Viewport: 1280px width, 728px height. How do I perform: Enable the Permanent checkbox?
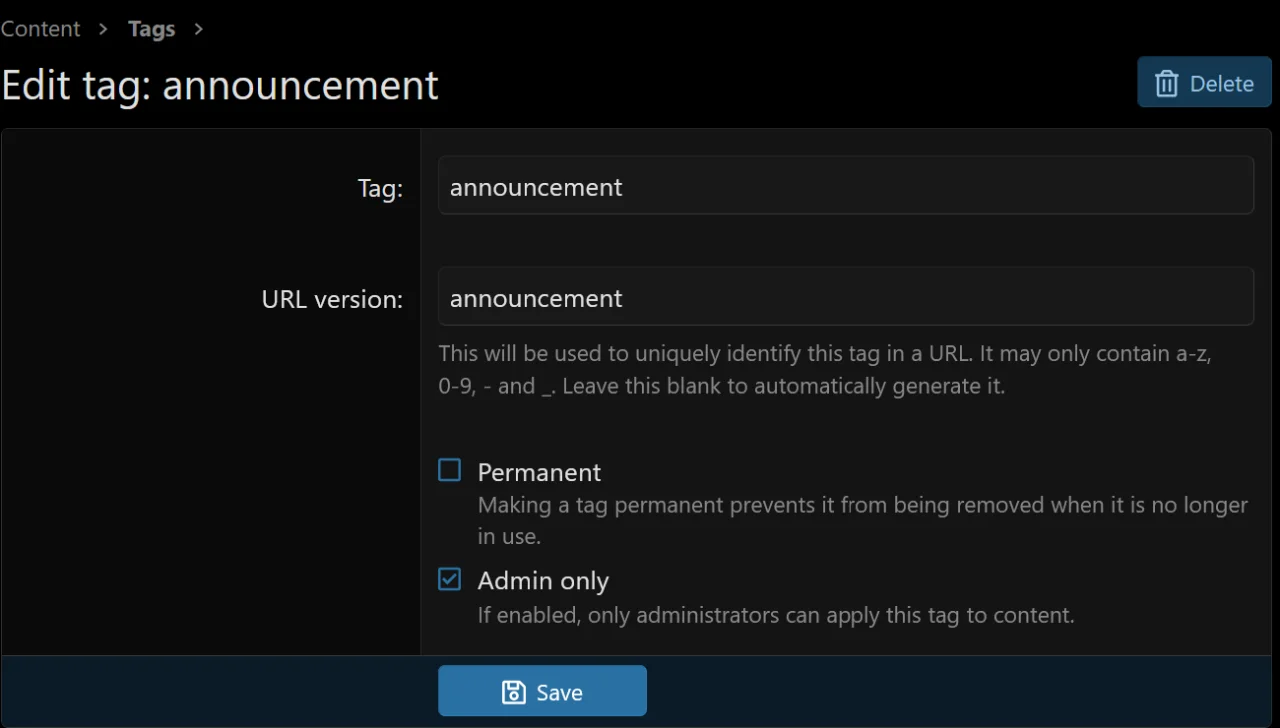[x=450, y=470]
